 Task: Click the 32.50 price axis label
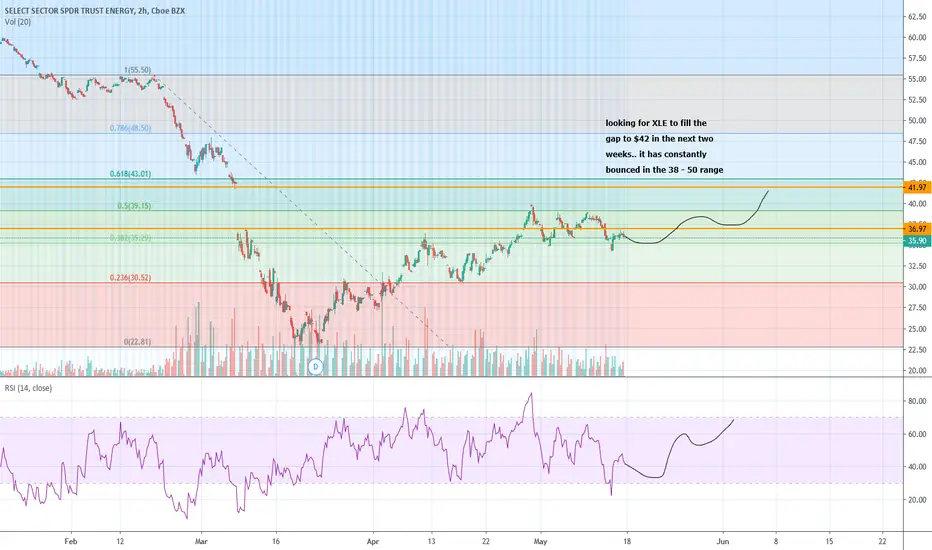click(917, 266)
